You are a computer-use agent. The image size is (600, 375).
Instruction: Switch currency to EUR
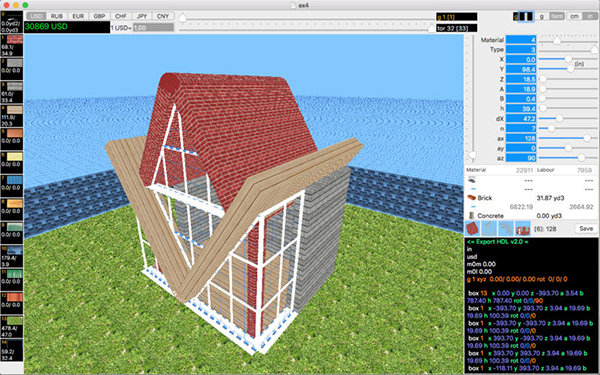click(x=78, y=16)
